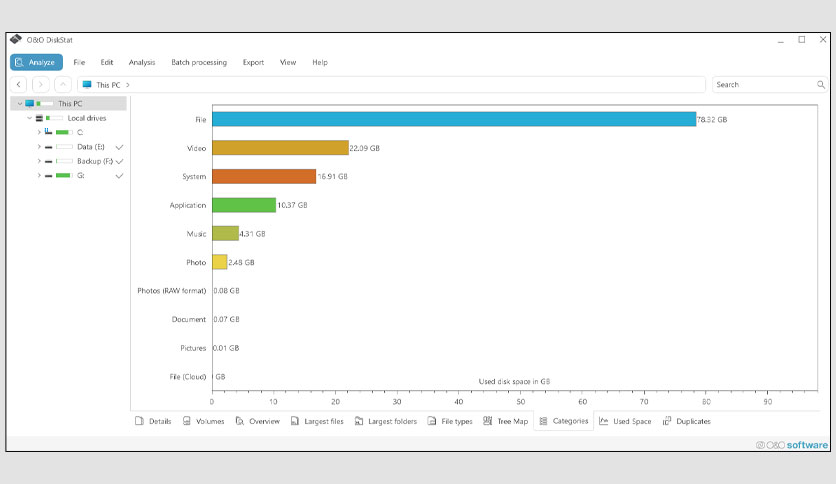Click the C: drive usage bar

click(64, 132)
